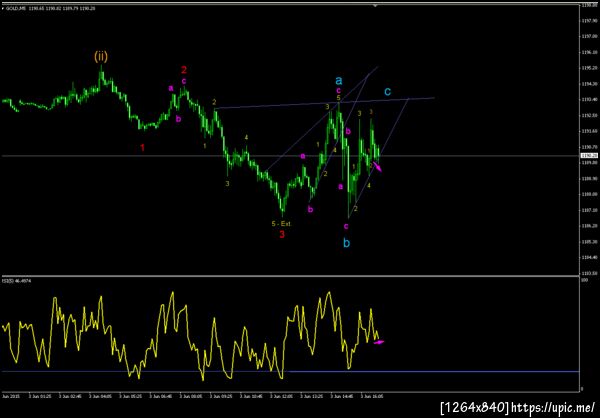Click the '3 Jun 12:05' time axis label
600x418 pixels.
click(282, 397)
